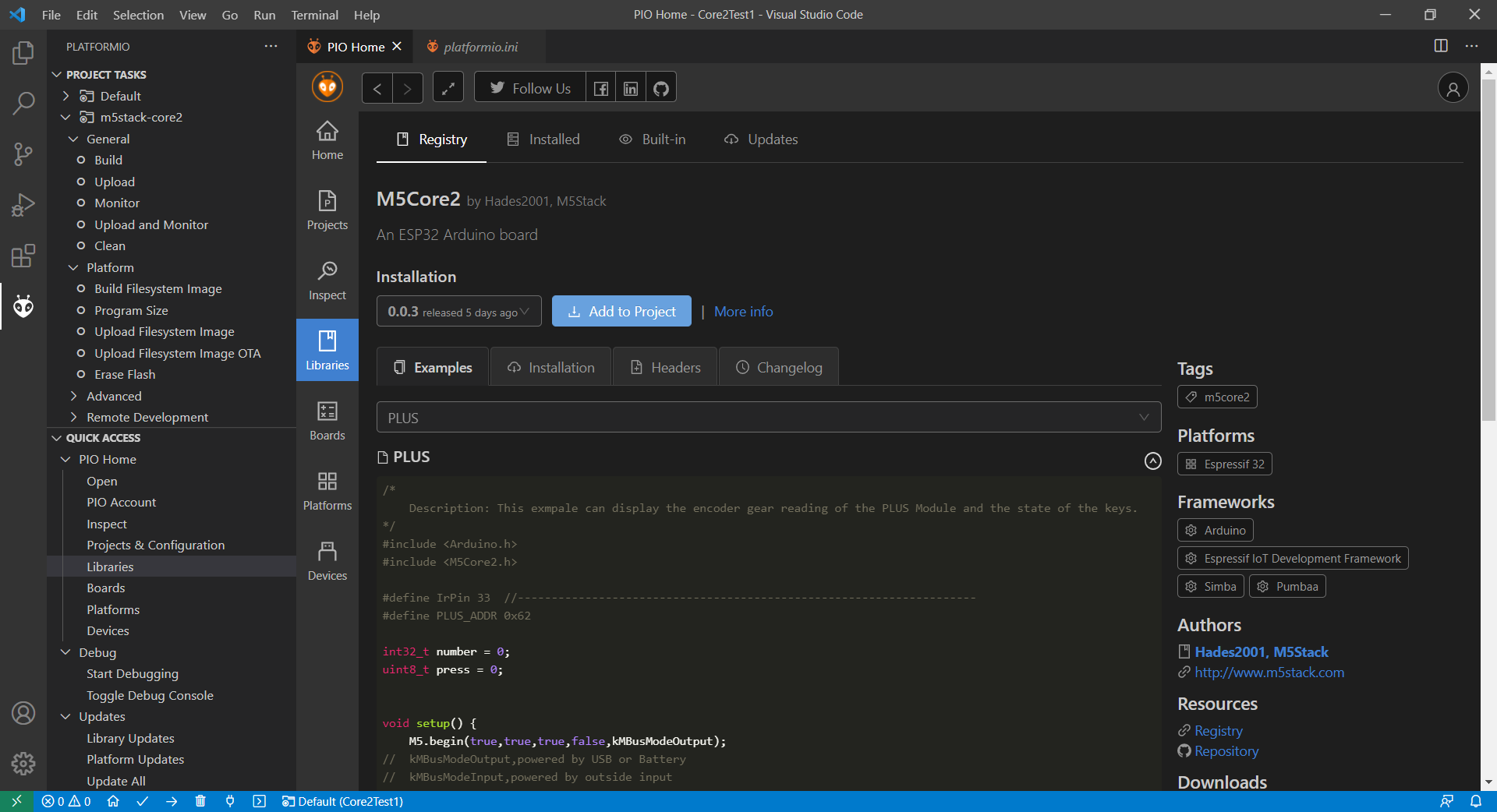Open the PLUS example selector dropdown

coord(768,417)
